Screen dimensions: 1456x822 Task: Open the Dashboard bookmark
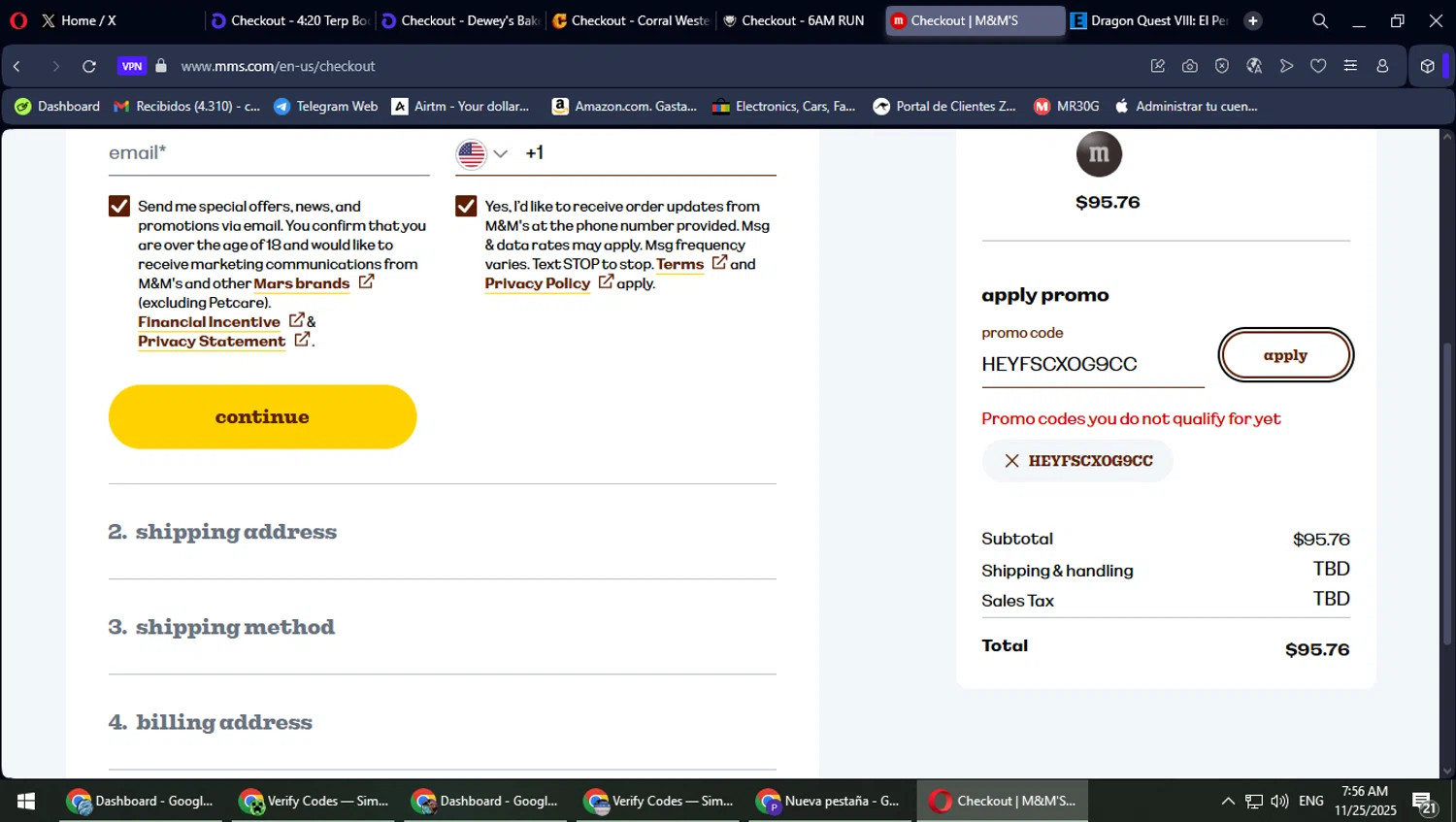(57, 106)
